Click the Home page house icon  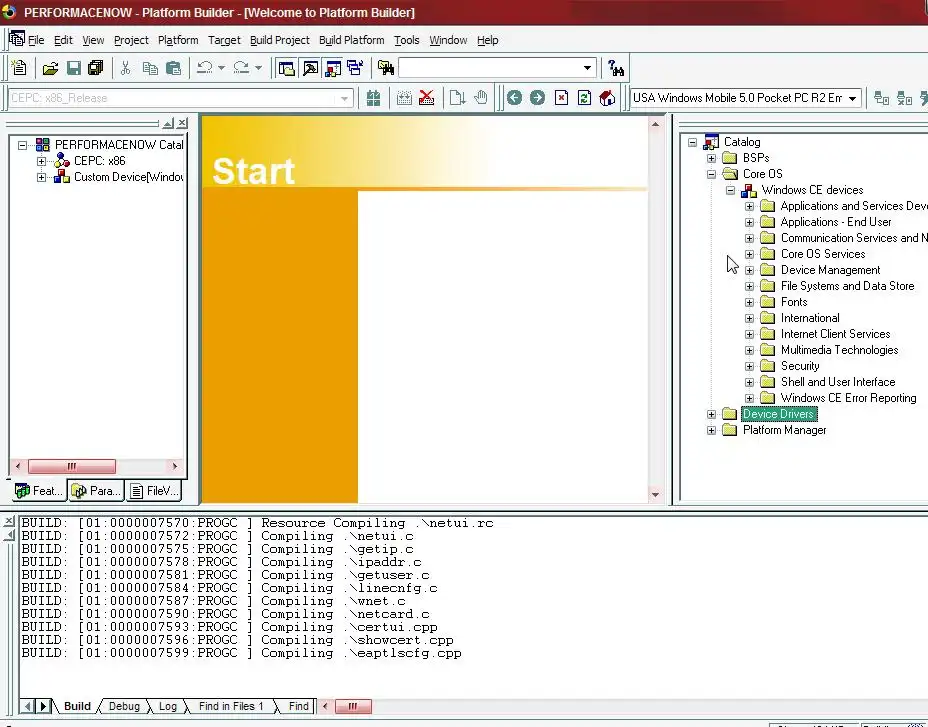pyautogui.click(x=607, y=98)
